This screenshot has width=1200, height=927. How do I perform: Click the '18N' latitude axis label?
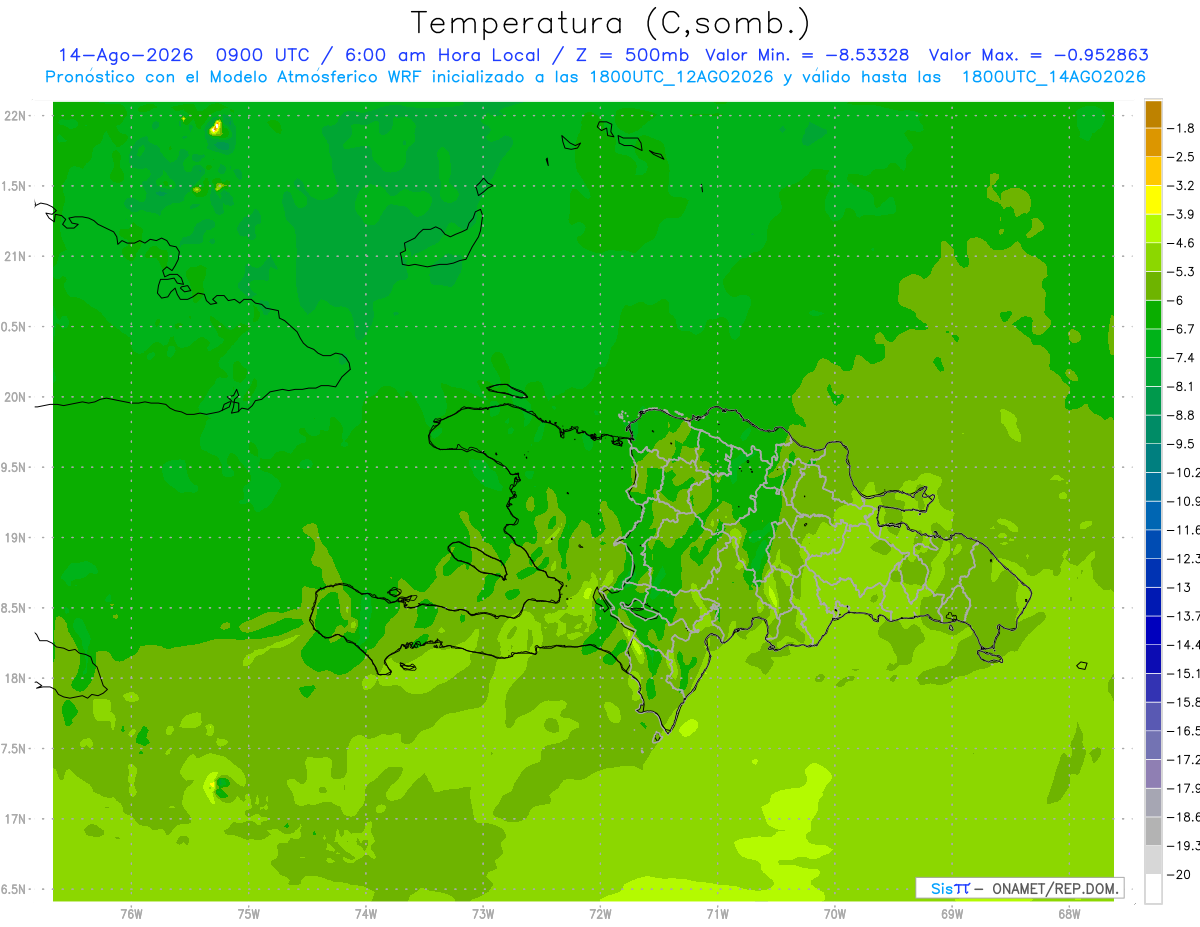(16, 679)
